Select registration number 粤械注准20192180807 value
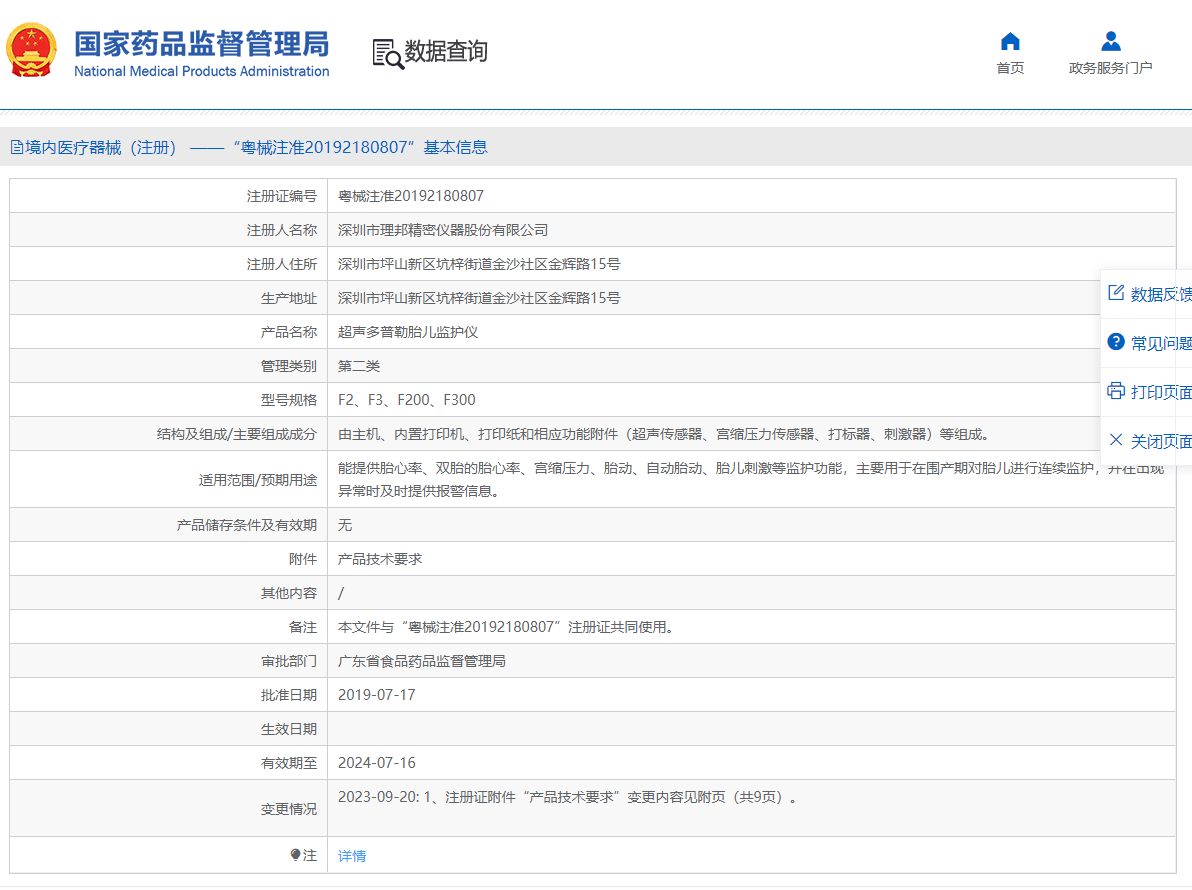 coord(411,196)
